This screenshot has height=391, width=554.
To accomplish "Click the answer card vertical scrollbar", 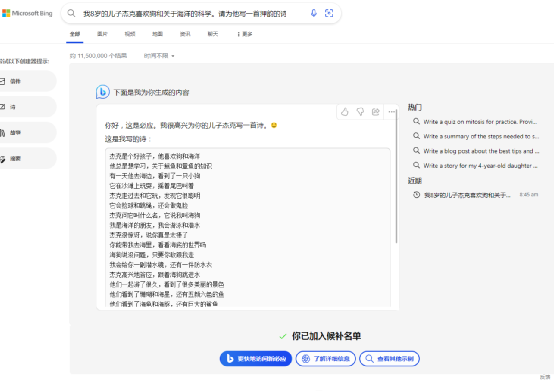I will (396, 177).
